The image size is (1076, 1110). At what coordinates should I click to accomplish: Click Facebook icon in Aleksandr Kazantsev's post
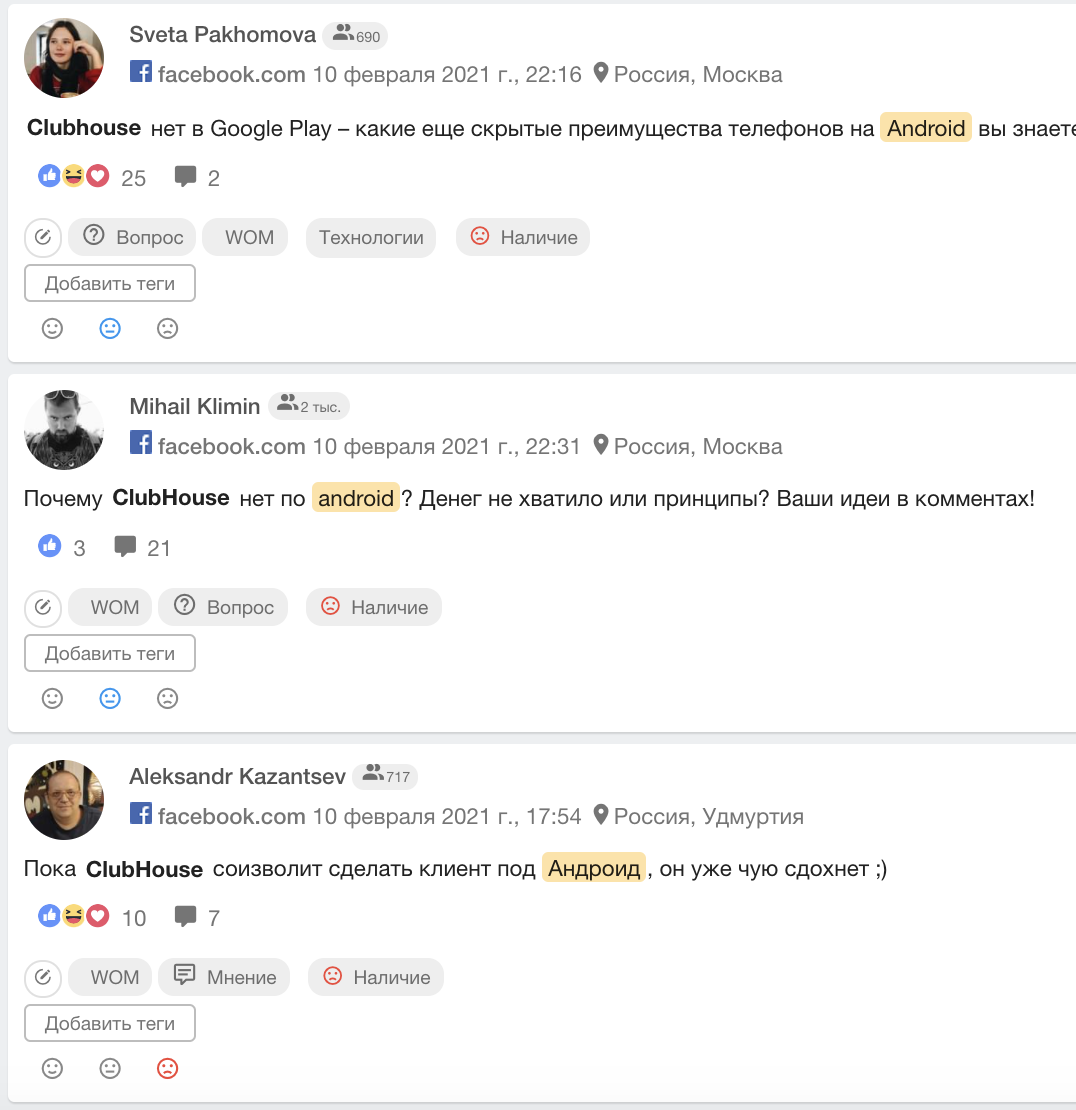pos(140,813)
